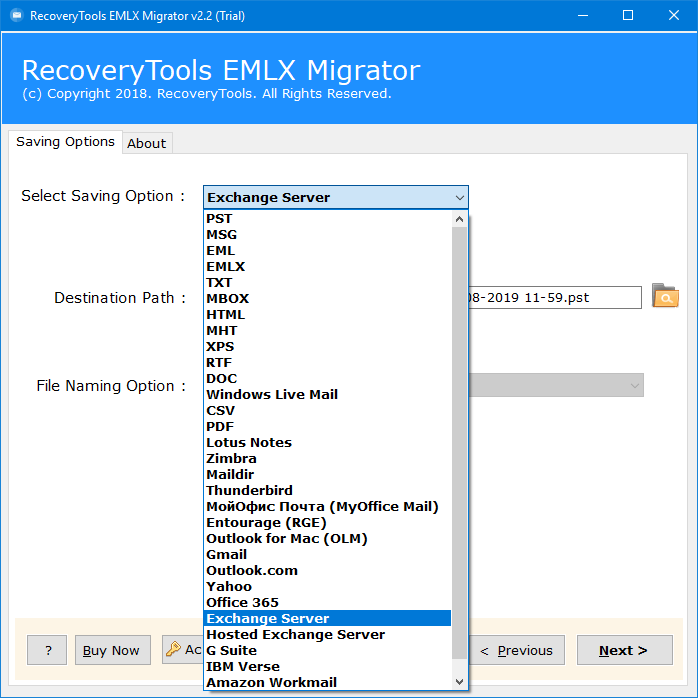Select the EMLX option
This screenshot has height=698, width=698.
pyautogui.click(x=327, y=267)
